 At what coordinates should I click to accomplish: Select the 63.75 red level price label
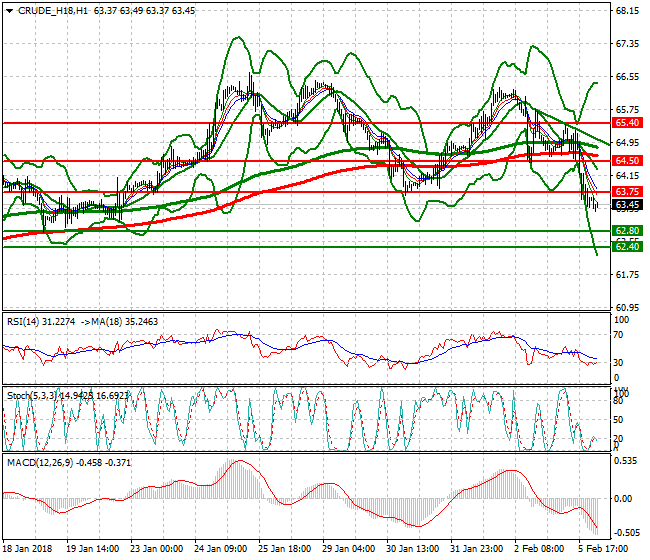click(627, 192)
